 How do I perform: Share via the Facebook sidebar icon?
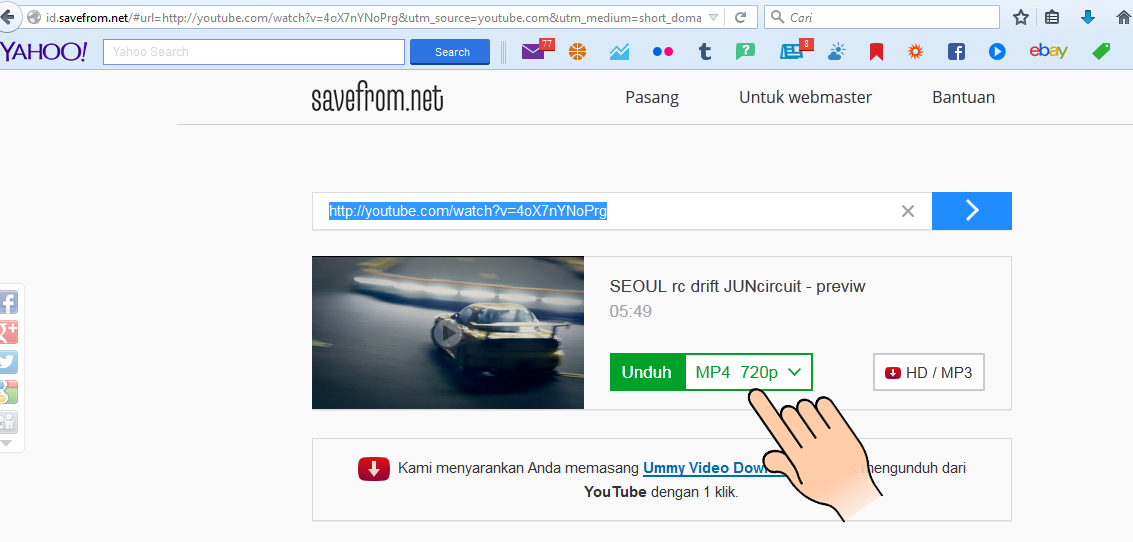7,302
